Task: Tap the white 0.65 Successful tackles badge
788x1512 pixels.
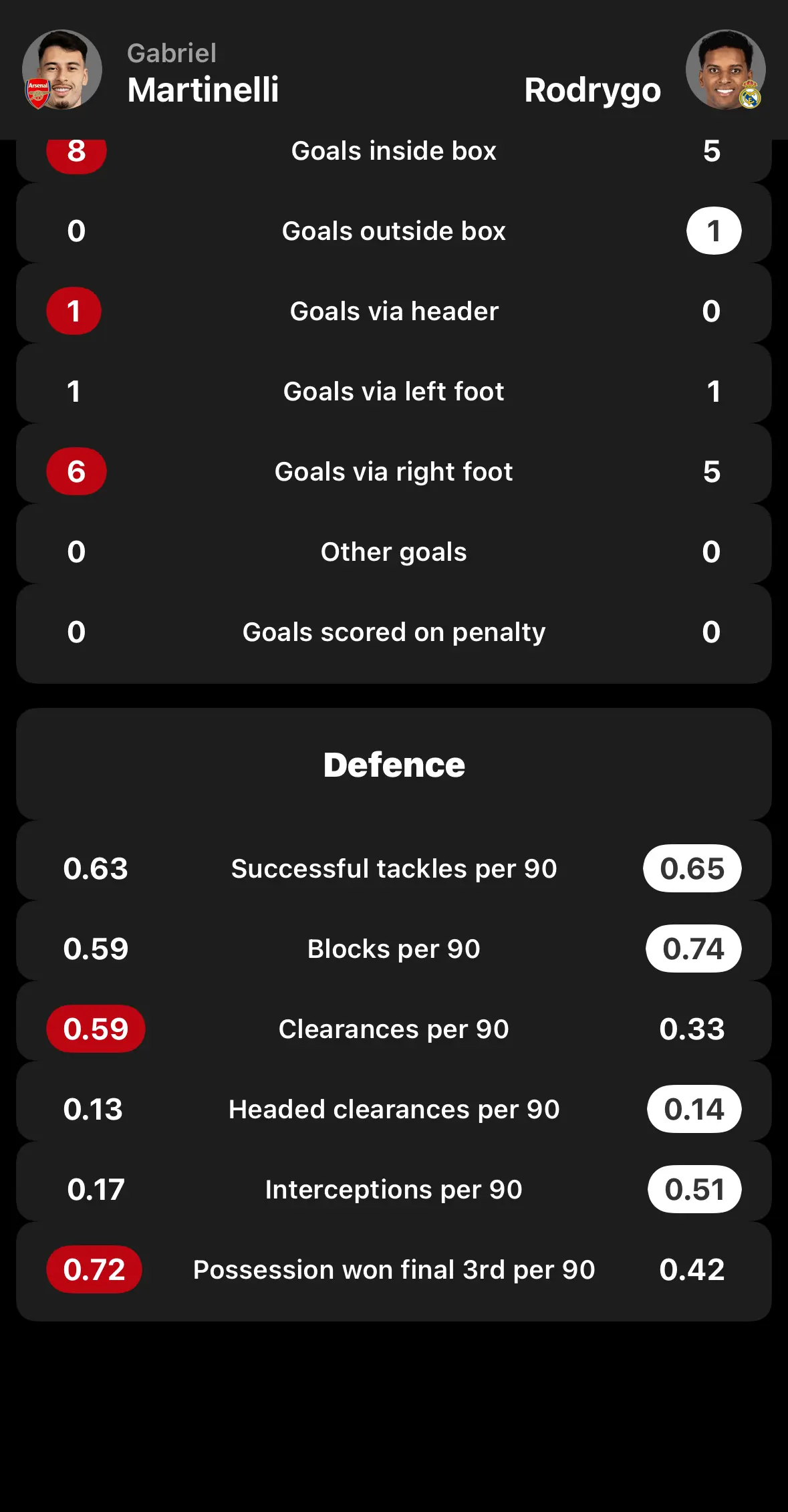Action: pyautogui.click(x=692, y=869)
